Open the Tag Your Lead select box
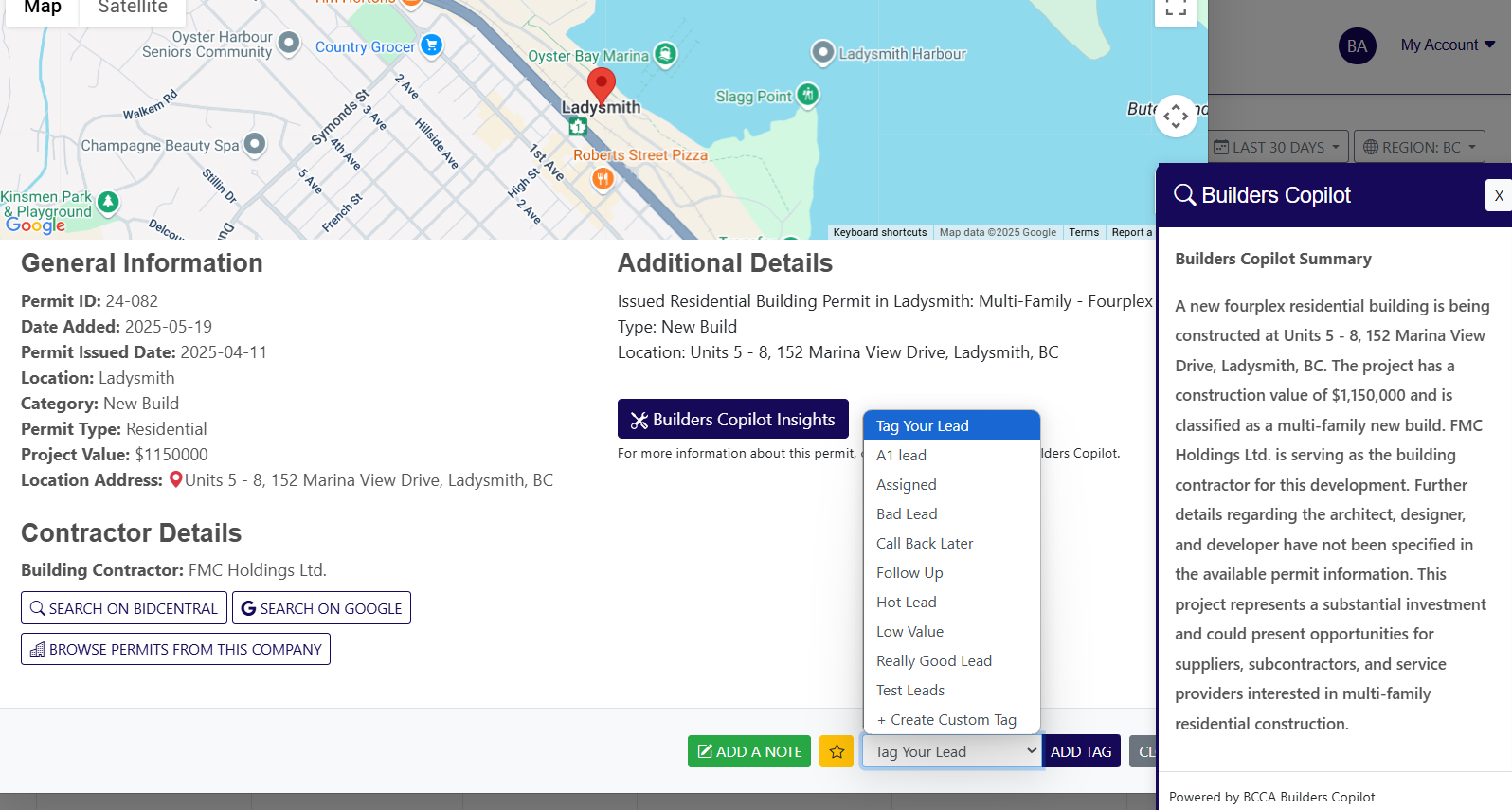This screenshot has height=810, width=1512. 952,751
